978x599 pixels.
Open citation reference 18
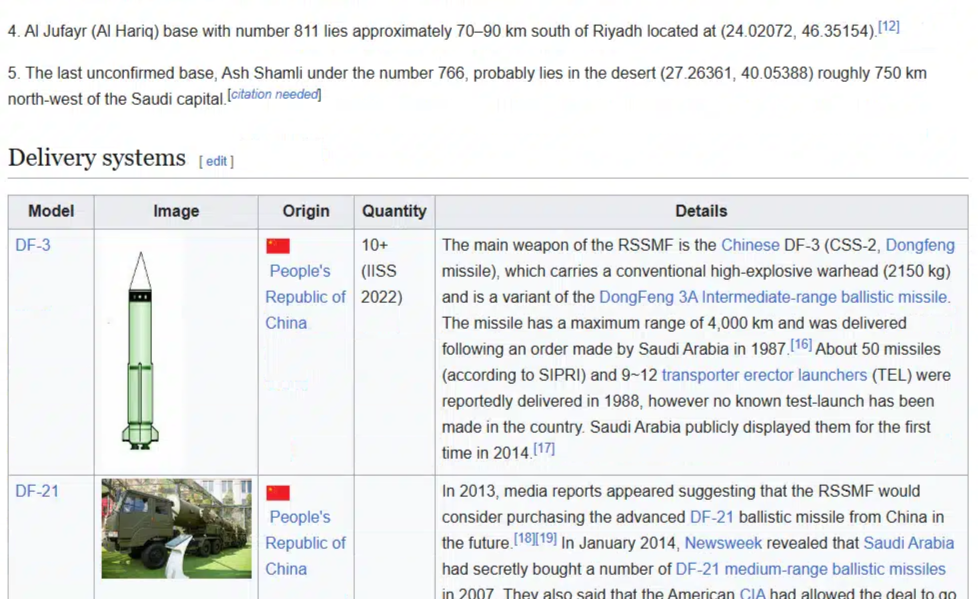pyautogui.click(x=525, y=538)
